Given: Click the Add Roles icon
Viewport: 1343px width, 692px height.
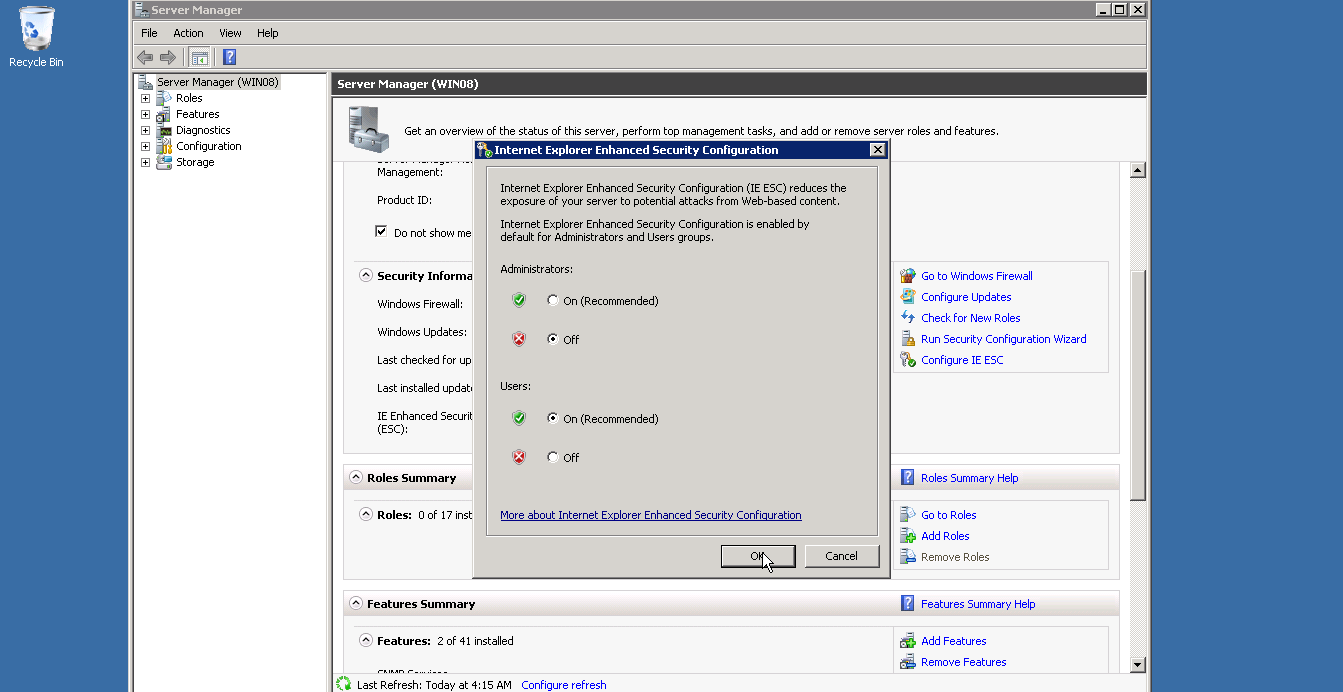Looking at the screenshot, I should pos(908,536).
